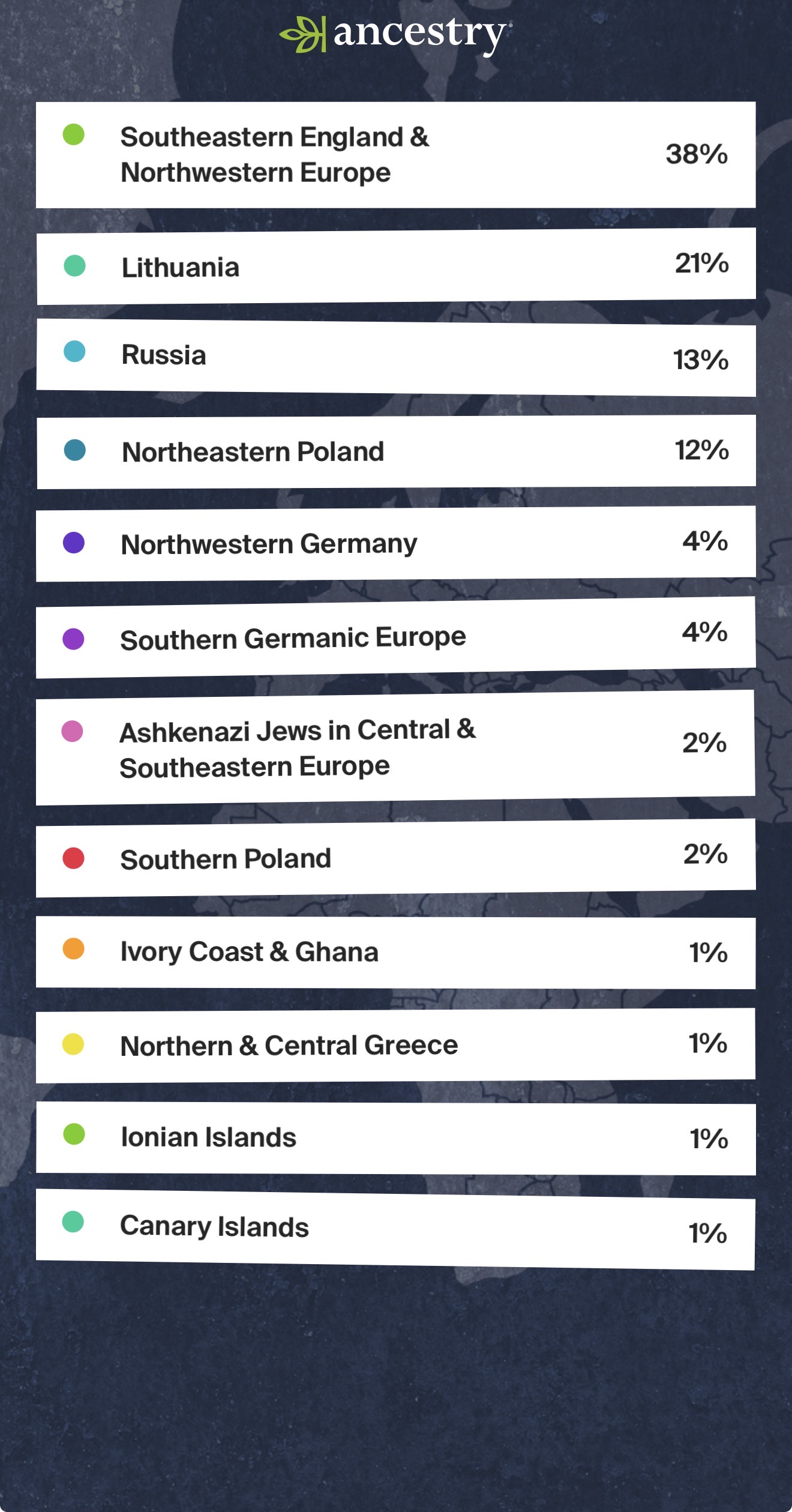
Task: Click the purple Southern Germanic Europe dot
Action: point(73,639)
